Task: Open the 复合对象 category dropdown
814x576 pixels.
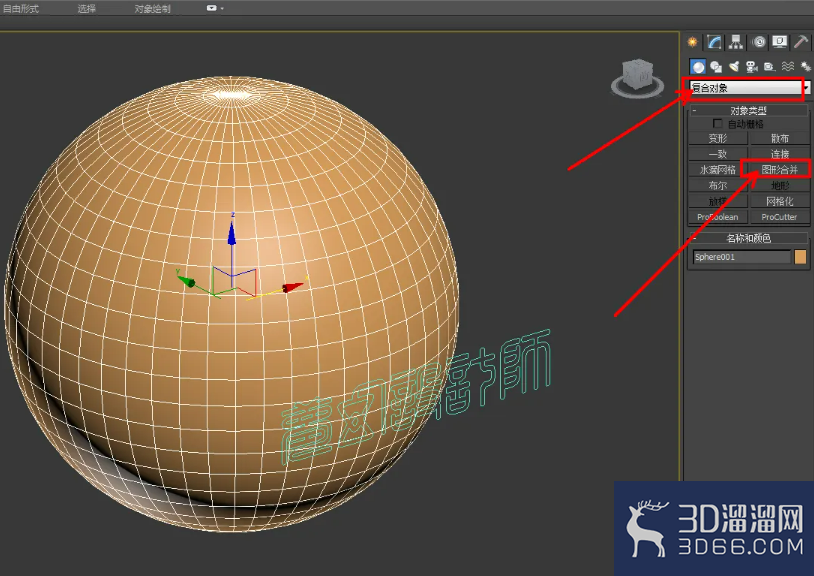Action: point(748,88)
